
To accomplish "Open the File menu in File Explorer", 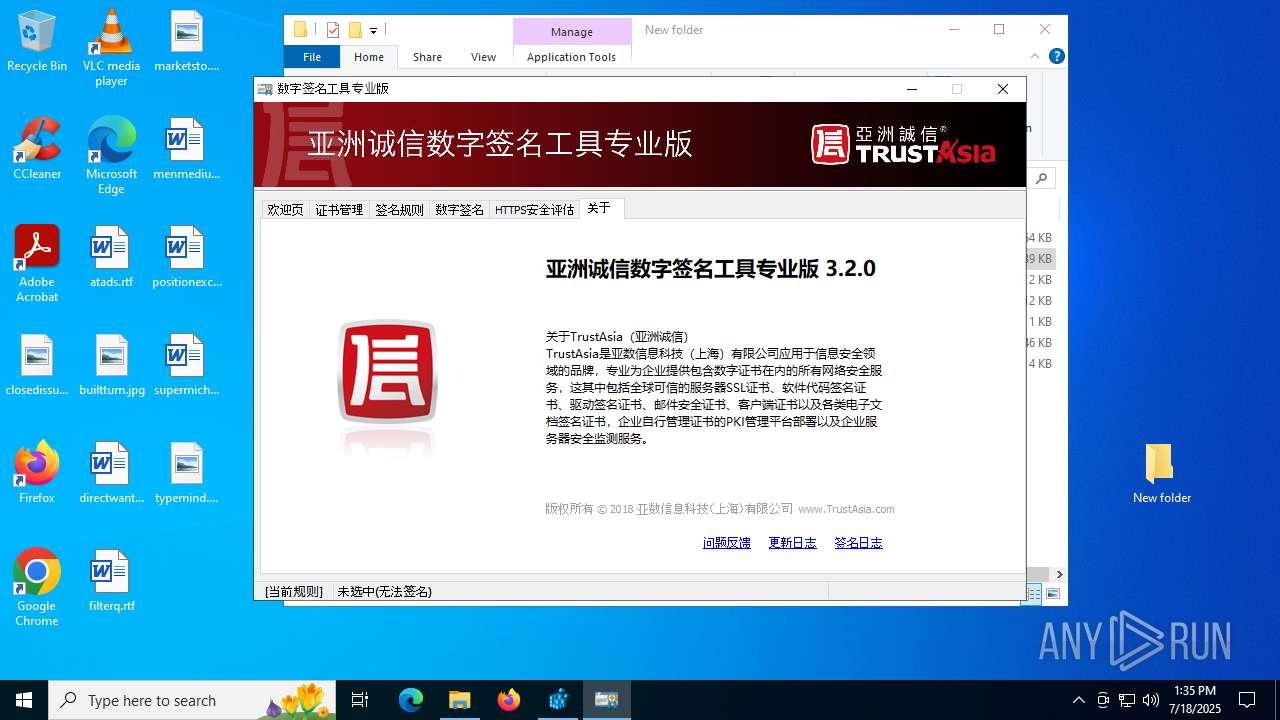I will (x=312, y=57).
